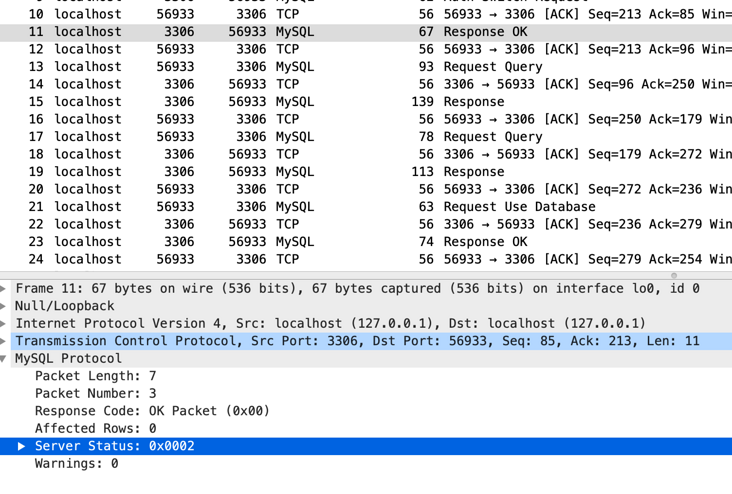Collapse the MySQL Protocol section
Viewport: 732px width, 494px height.
[3, 359]
